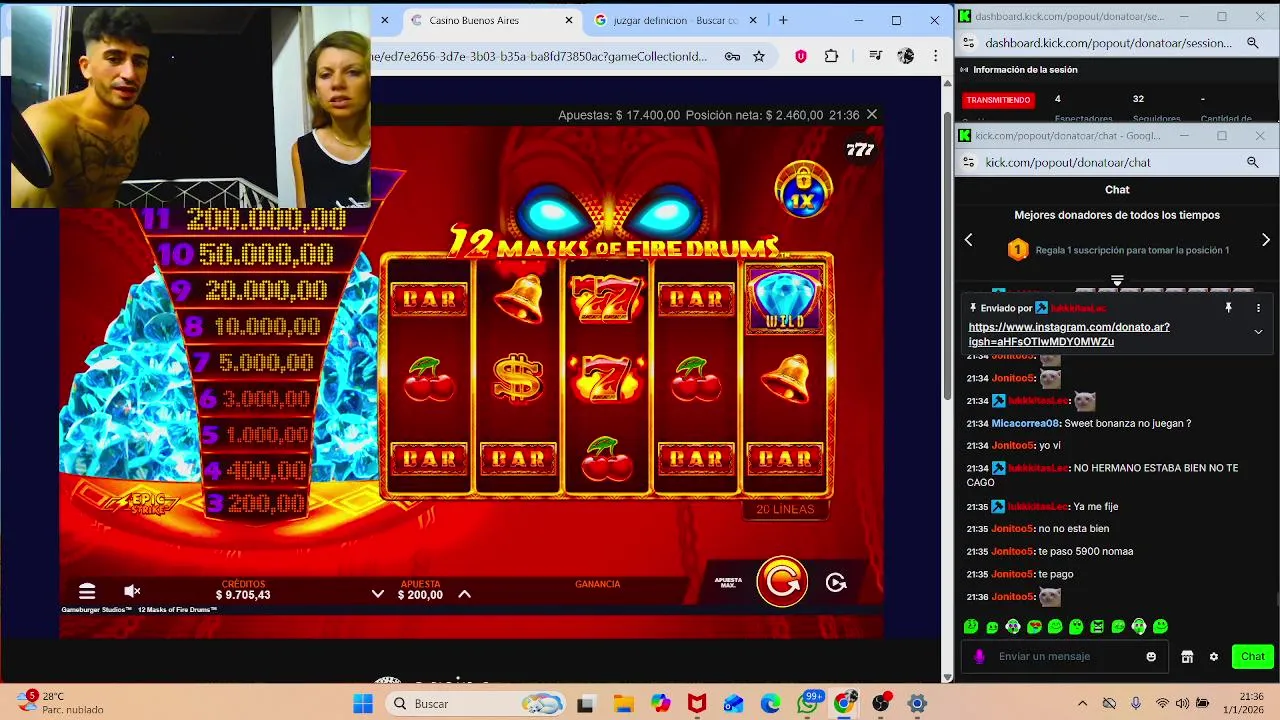Click the casino page URL in the address bar
Image resolution: width=1280 pixels, height=720 pixels.
pyautogui.click(x=538, y=56)
